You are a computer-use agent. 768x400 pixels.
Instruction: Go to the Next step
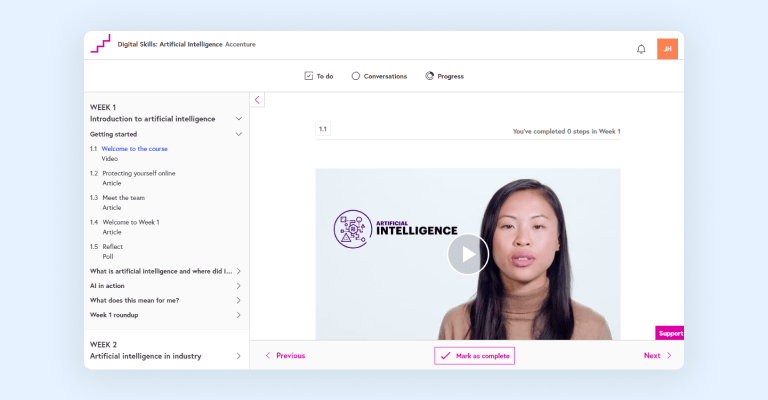657,356
